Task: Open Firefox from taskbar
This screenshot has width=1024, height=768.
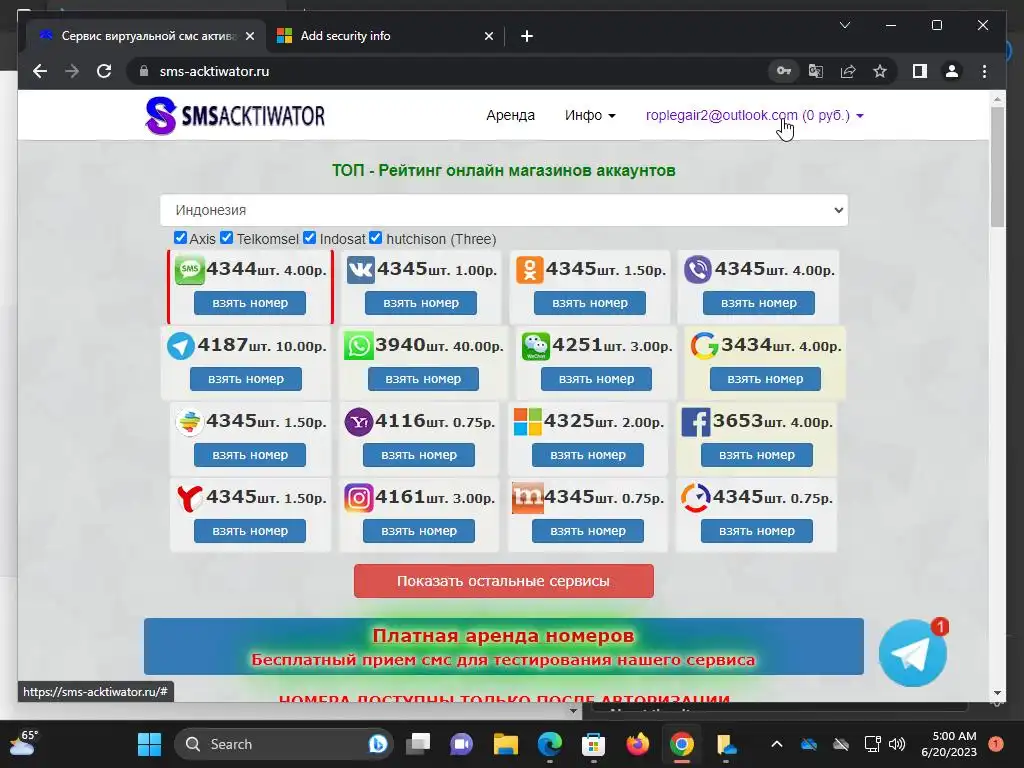Action: 637,744
